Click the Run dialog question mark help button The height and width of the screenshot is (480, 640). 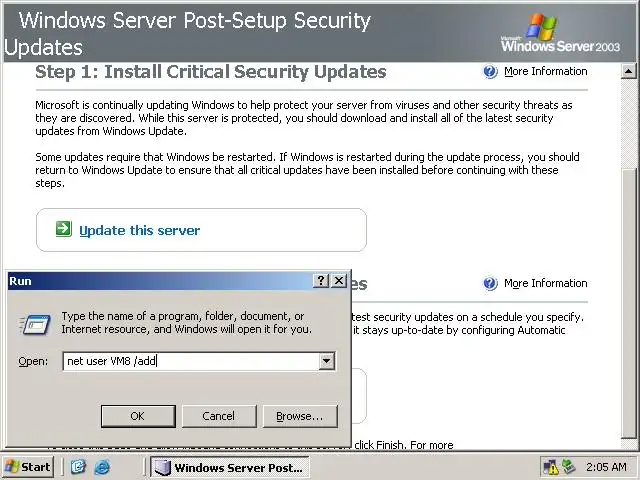point(320,281)
